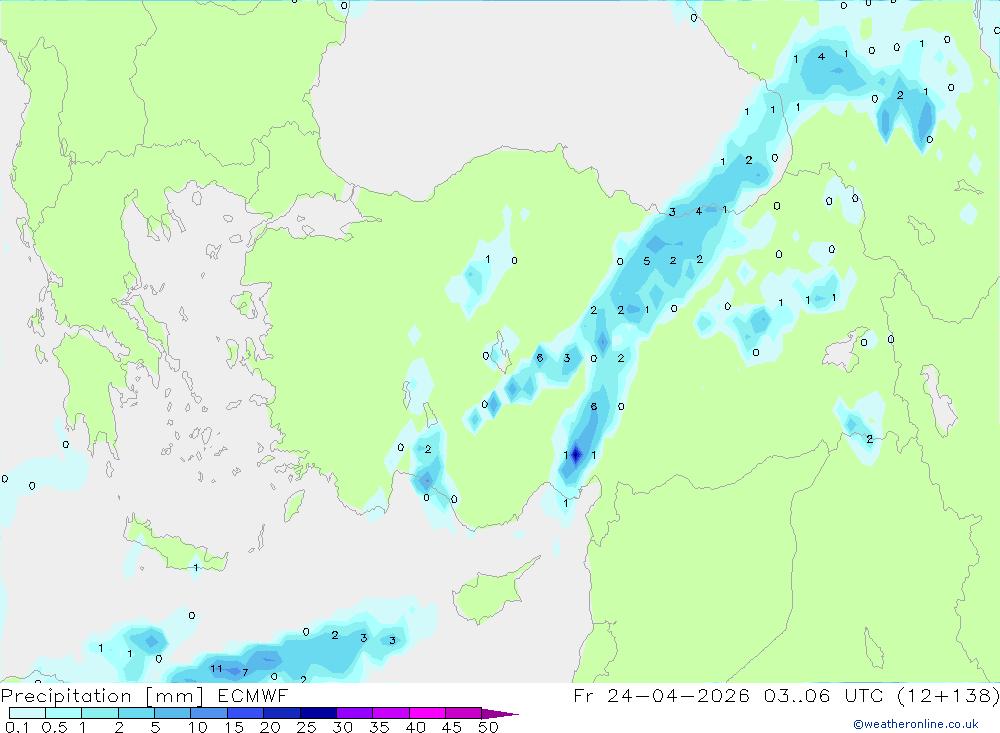The image size is (1000, 733).
Task: Select the 5–10 mm legend color swatch
Action: coord(173,713)
